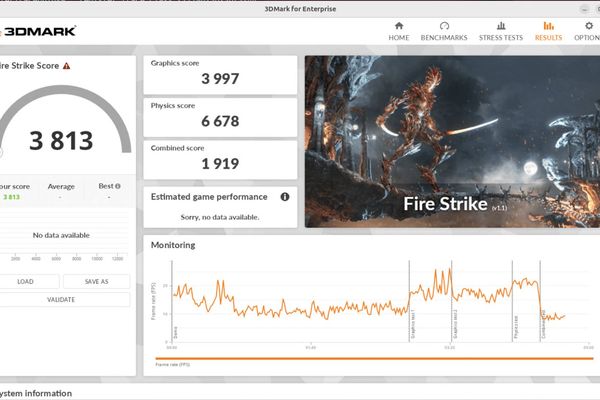The height and width of the screenshot is (400, 600).
Task: Click the Fire Strike Score warning triangle
Action: [x=67, y=66]
